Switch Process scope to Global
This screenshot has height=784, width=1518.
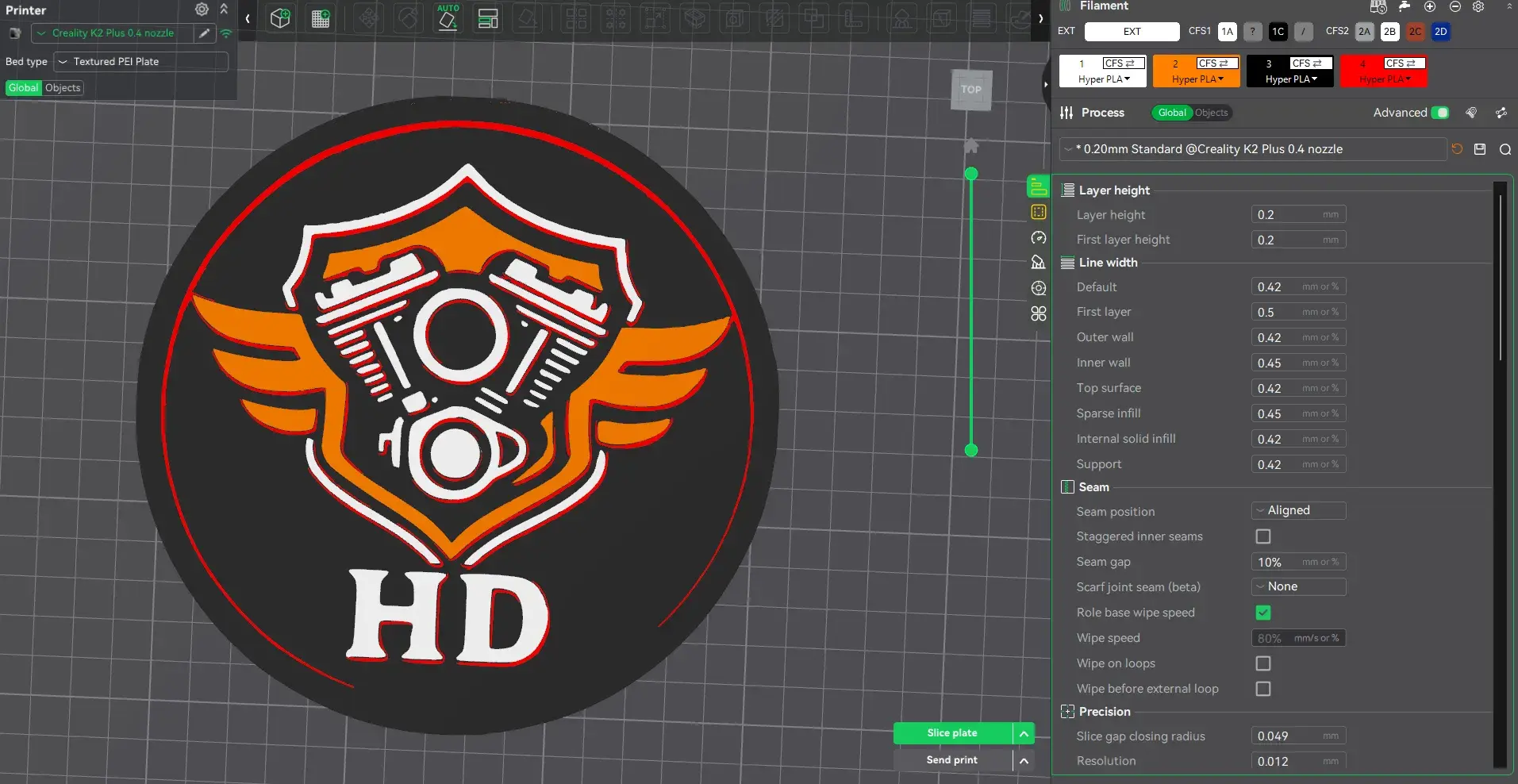[x=1172, y=113]
